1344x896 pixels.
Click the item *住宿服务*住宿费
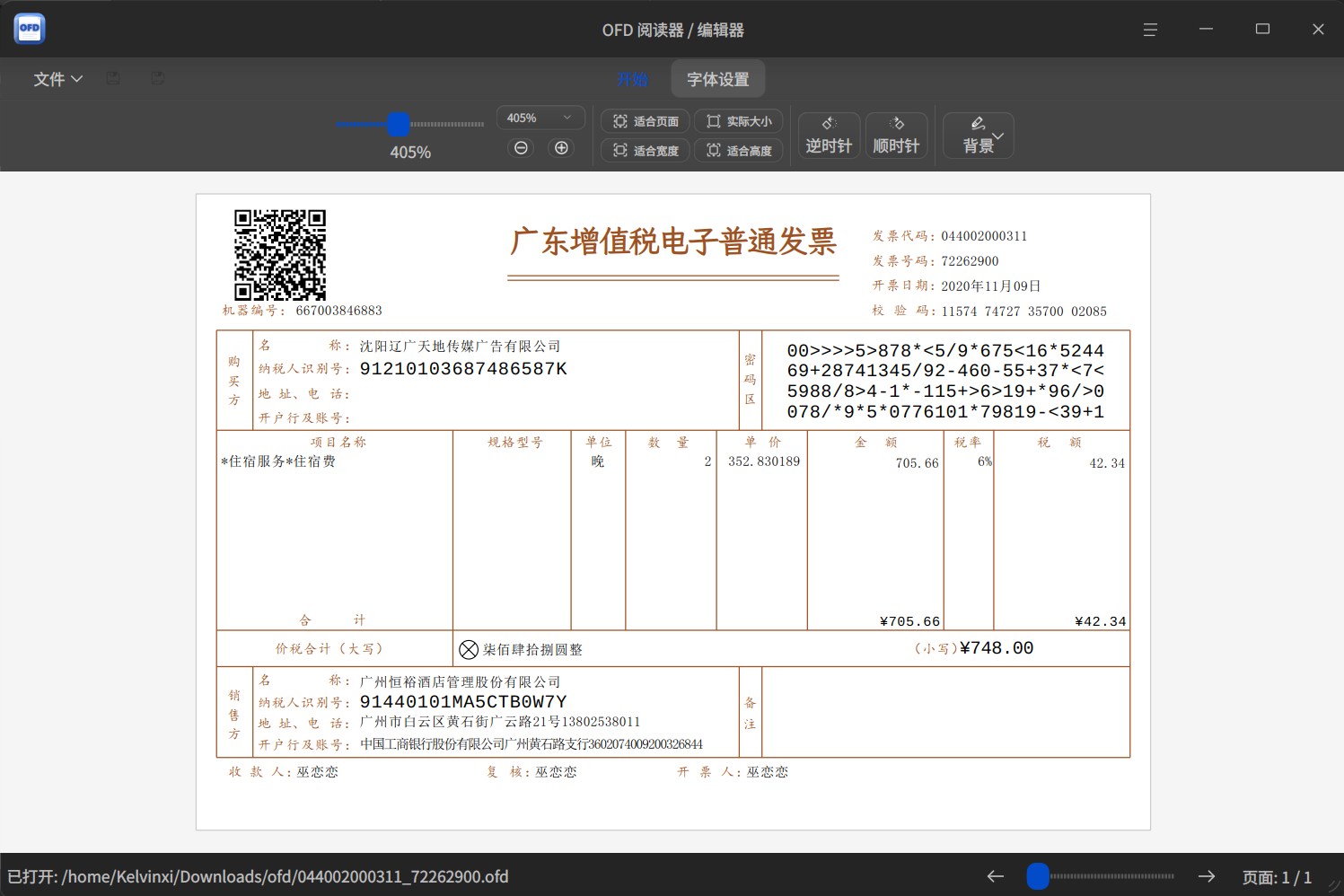278,461
